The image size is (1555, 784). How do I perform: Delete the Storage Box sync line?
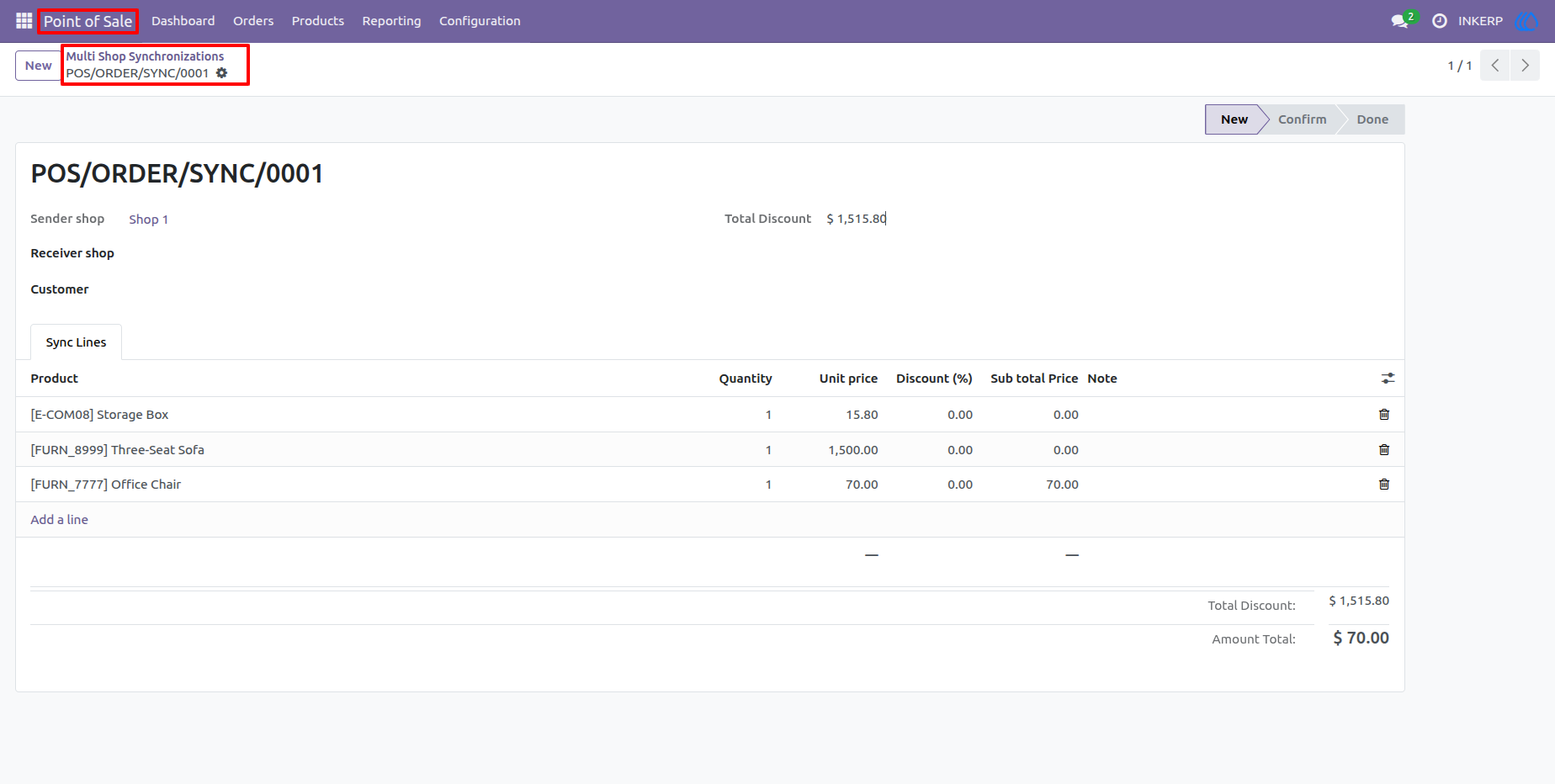click(x=1384, y=414)
